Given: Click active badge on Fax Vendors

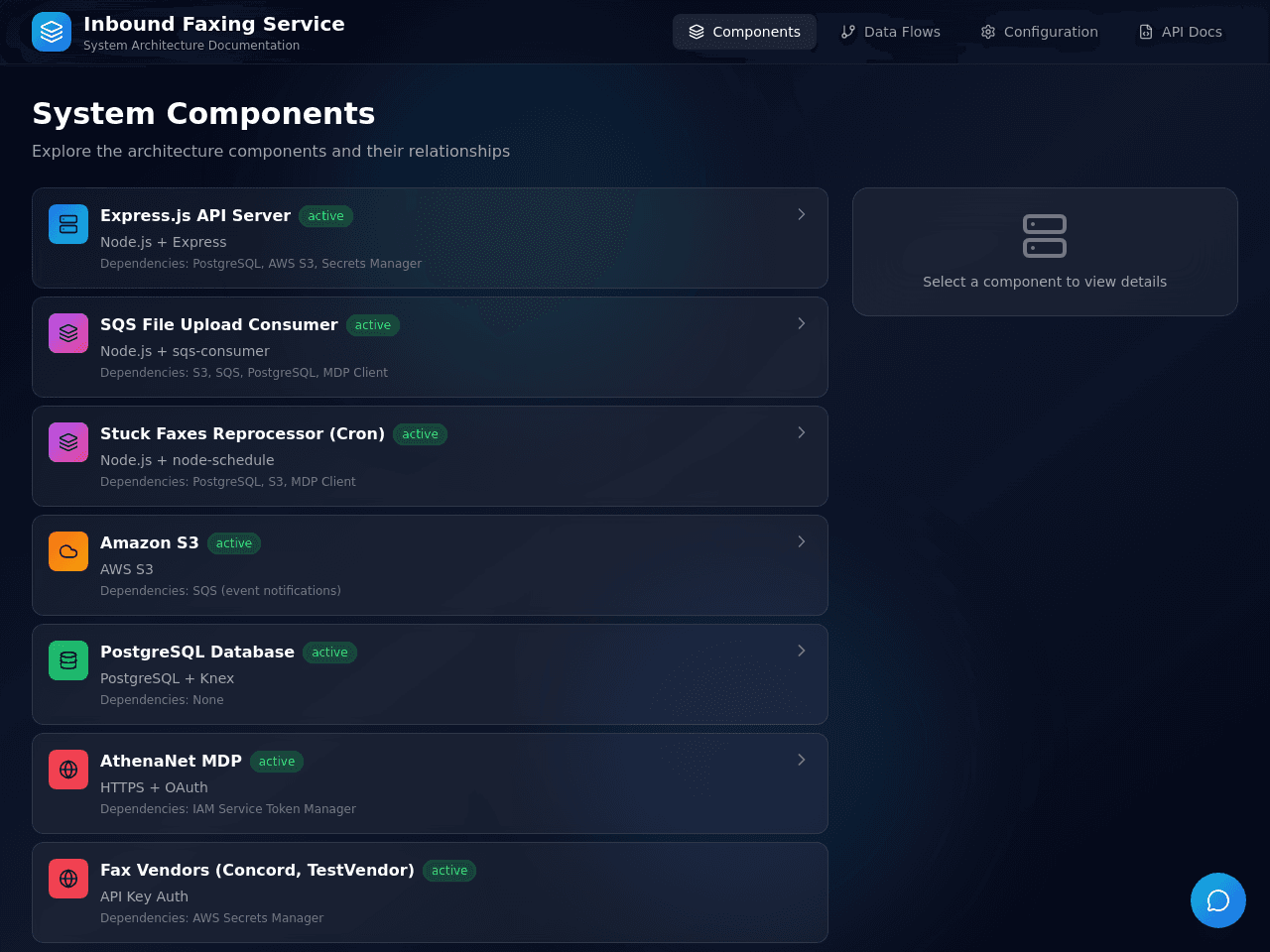Looking at the screenshot, I should click(x=449, y=871).
